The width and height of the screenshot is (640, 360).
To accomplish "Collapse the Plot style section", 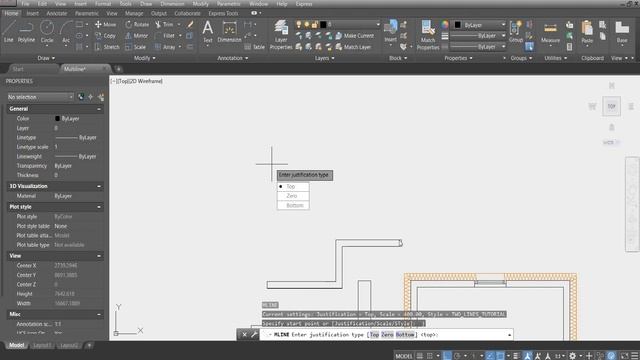I will pos(99,207).
